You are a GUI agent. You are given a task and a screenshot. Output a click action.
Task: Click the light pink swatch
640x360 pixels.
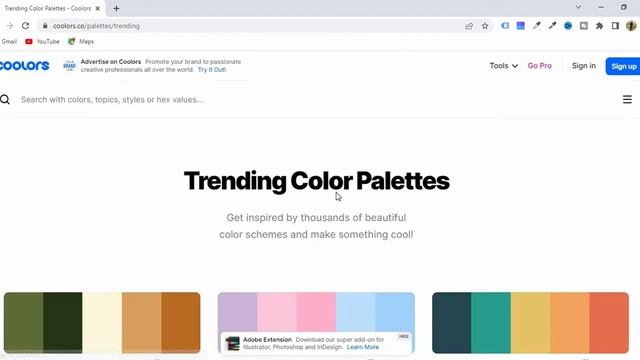(277, 312)
